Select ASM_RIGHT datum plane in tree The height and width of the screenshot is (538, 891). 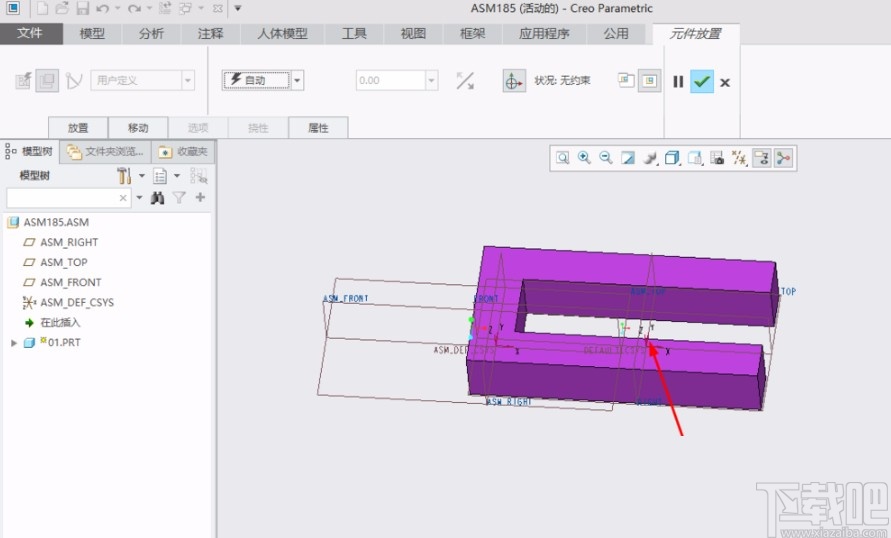click(x=69, y=242)
